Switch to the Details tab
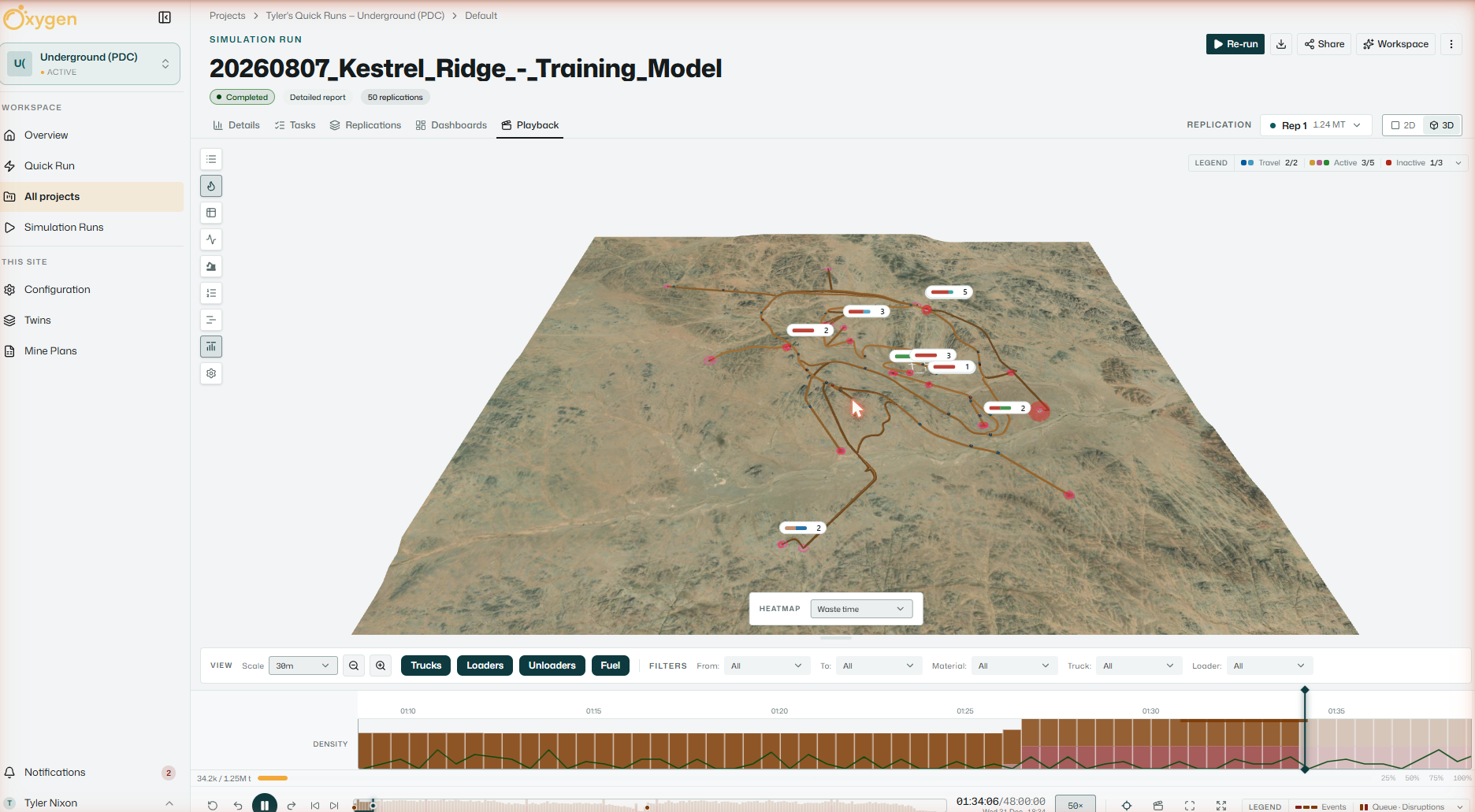1475x812 pixels. coord(236,125)
